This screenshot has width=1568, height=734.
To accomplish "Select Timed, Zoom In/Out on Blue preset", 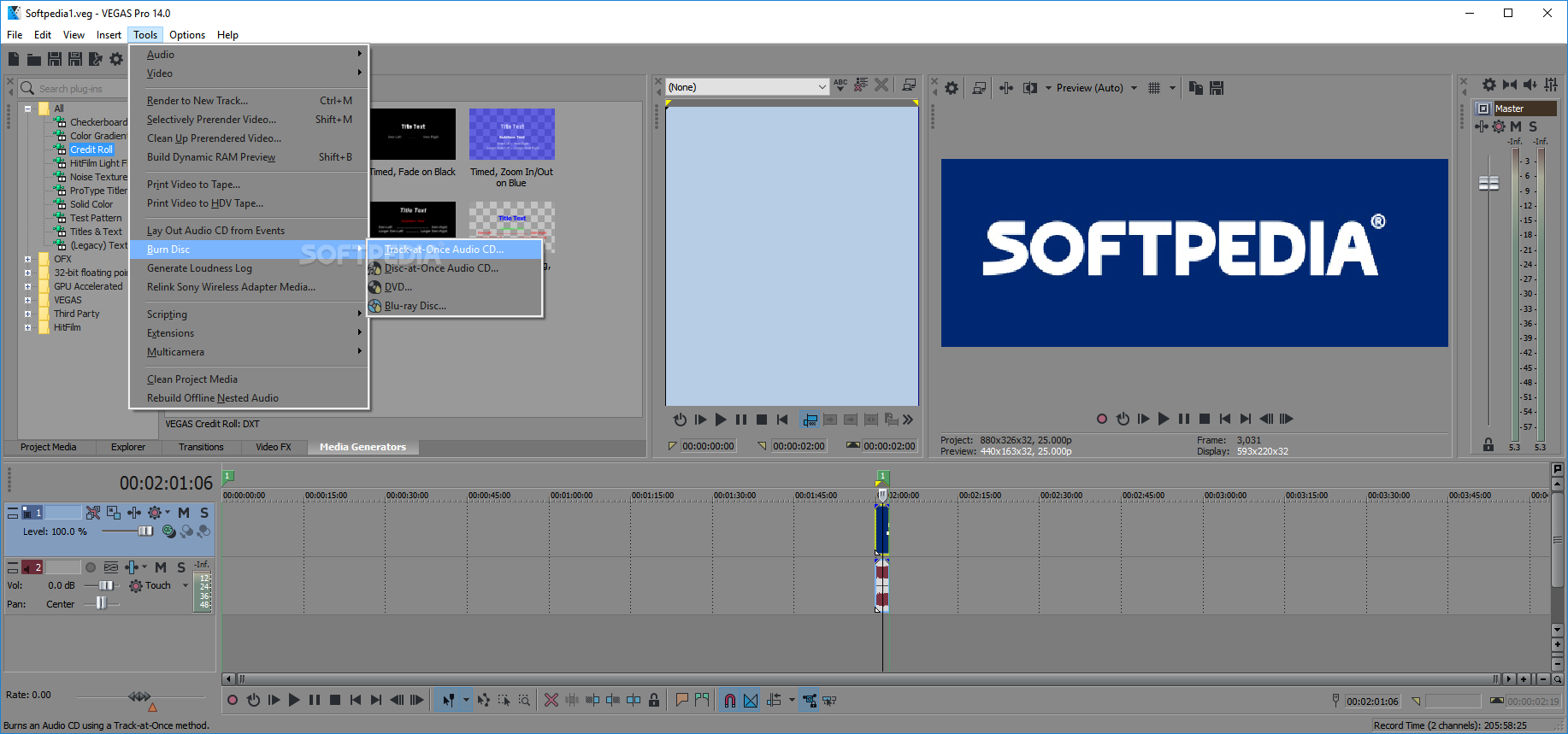I will pos(511,148).
